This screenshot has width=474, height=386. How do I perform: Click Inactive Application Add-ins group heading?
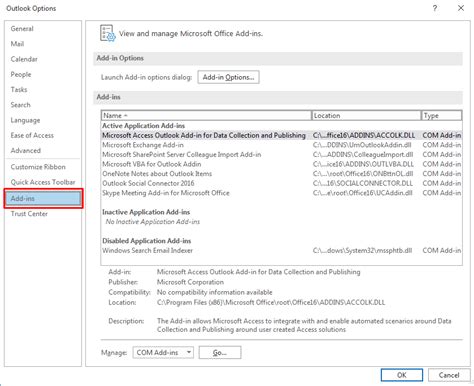(146, 212)
